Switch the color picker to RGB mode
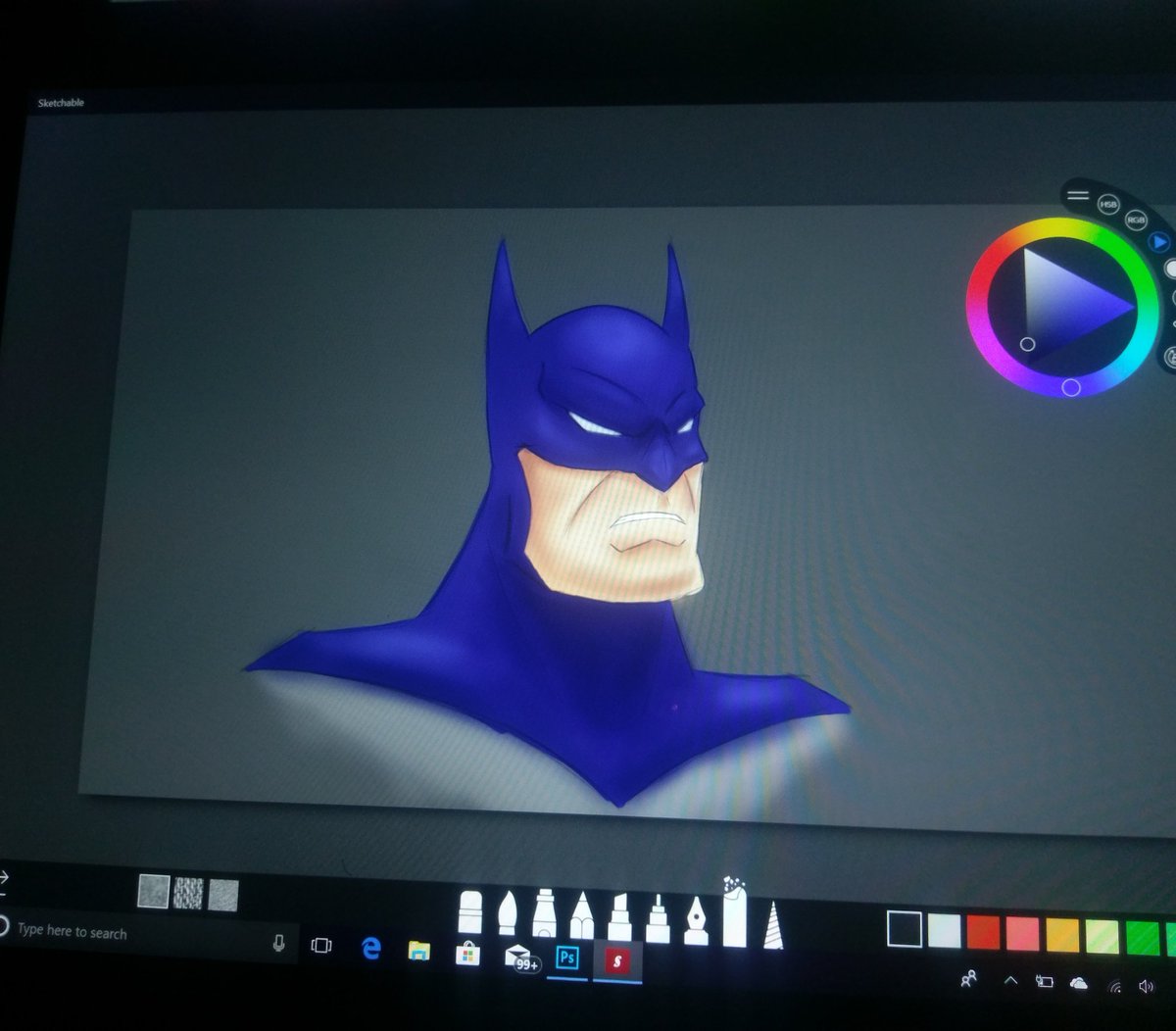Viewport: 1176px width, 1031px height. (x=1137, y=218)
